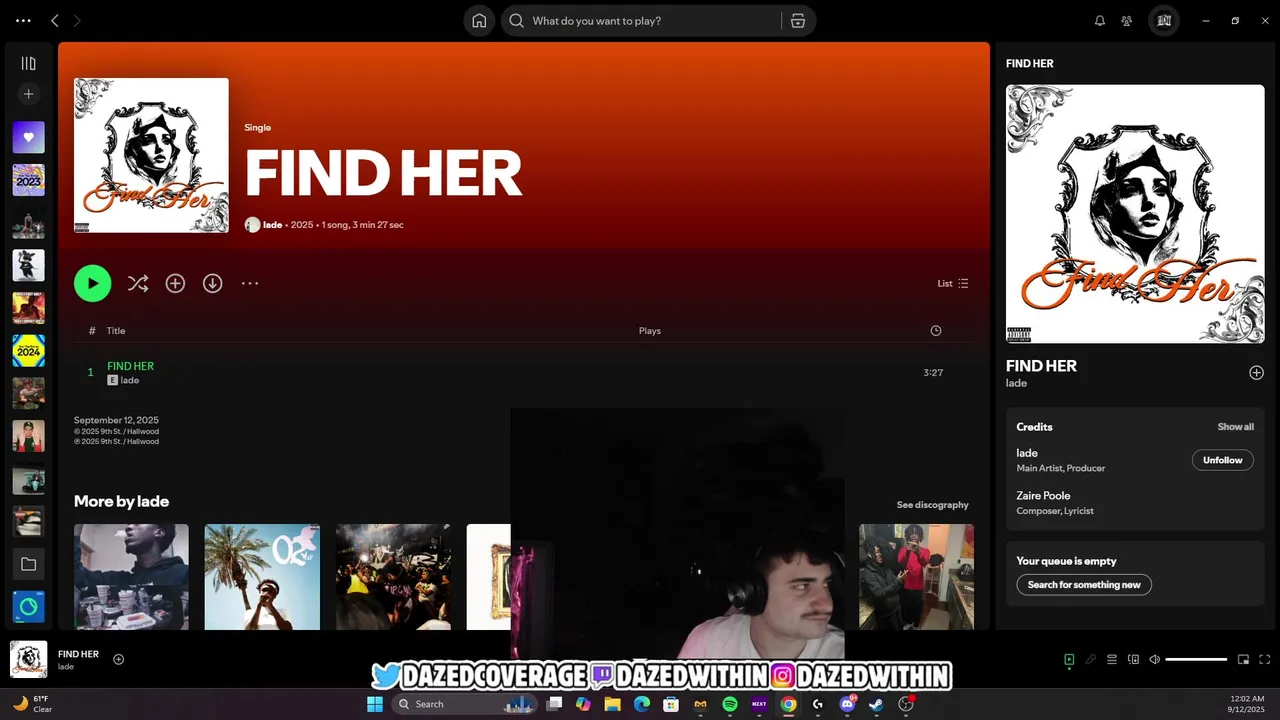Click Zaire Poole credit entry
1280x720 pixels.
pyautogui.click(x=1043, y=496)
